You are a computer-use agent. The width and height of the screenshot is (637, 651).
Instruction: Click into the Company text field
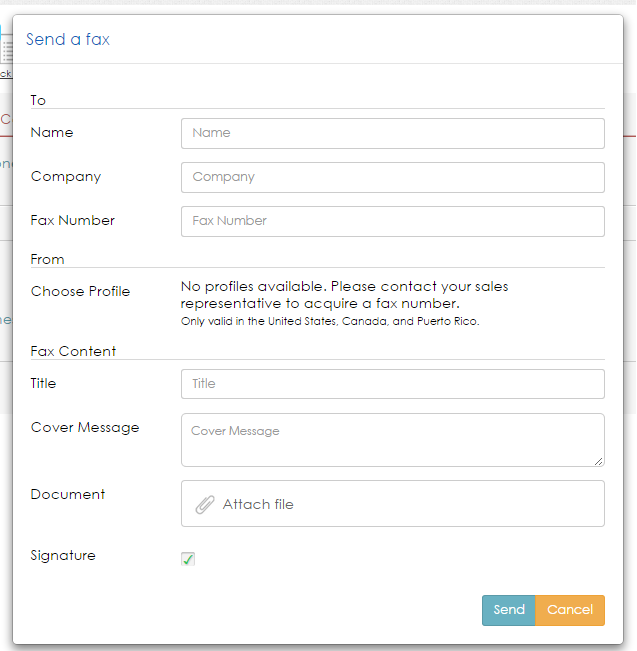click(392, 177)
